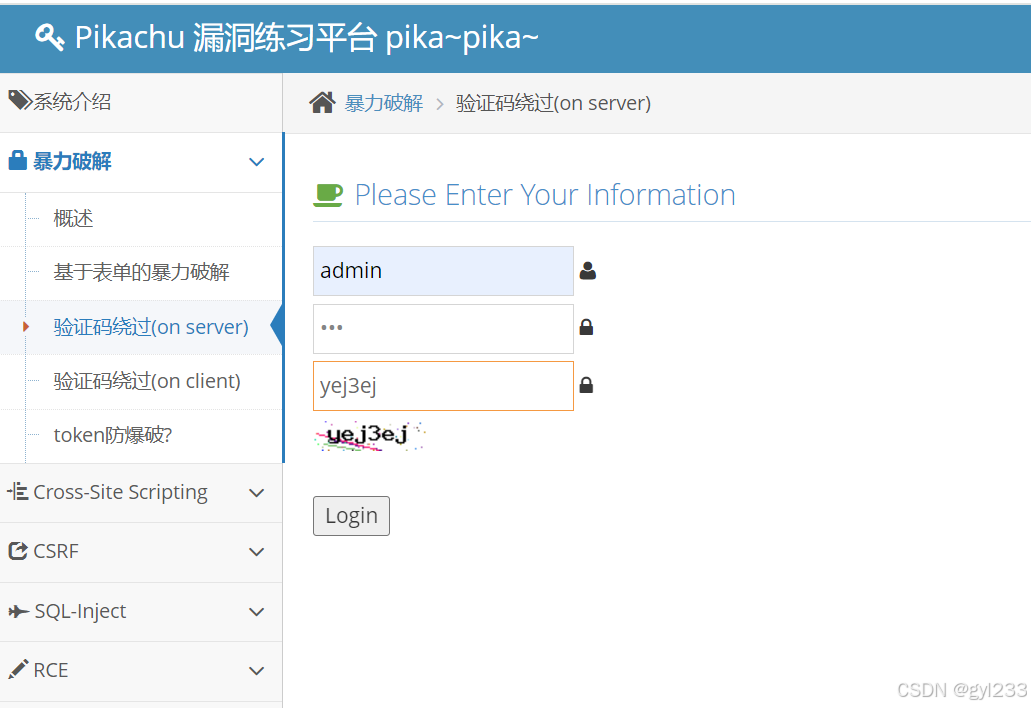
Task: Select 验证码绕过(on server) in the sidebar
Action: click(x=151, y=327)
